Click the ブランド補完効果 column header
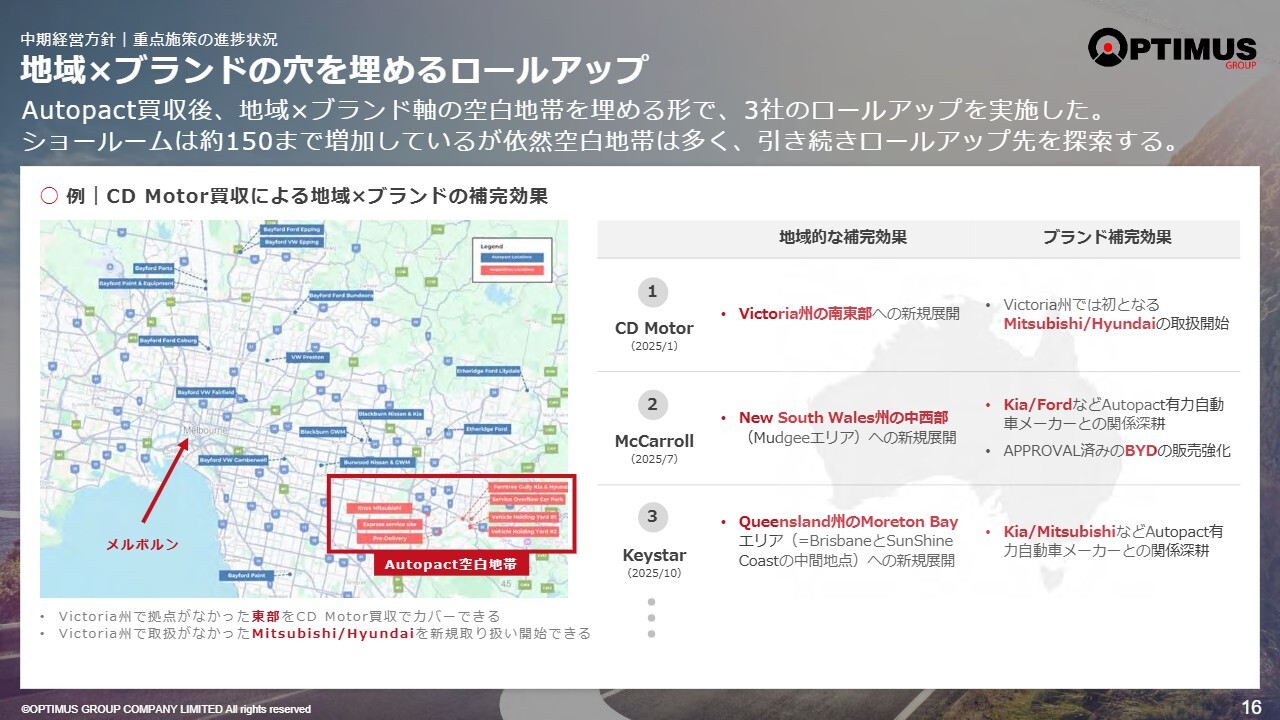The image size is (1280, 720). pos(1107,238)
